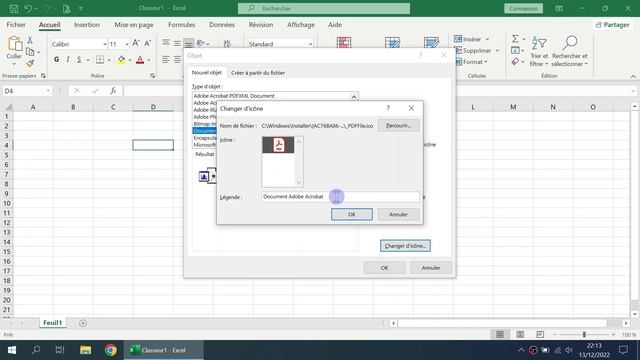Click the fill color bucket icon

click(x=121, y=60)
